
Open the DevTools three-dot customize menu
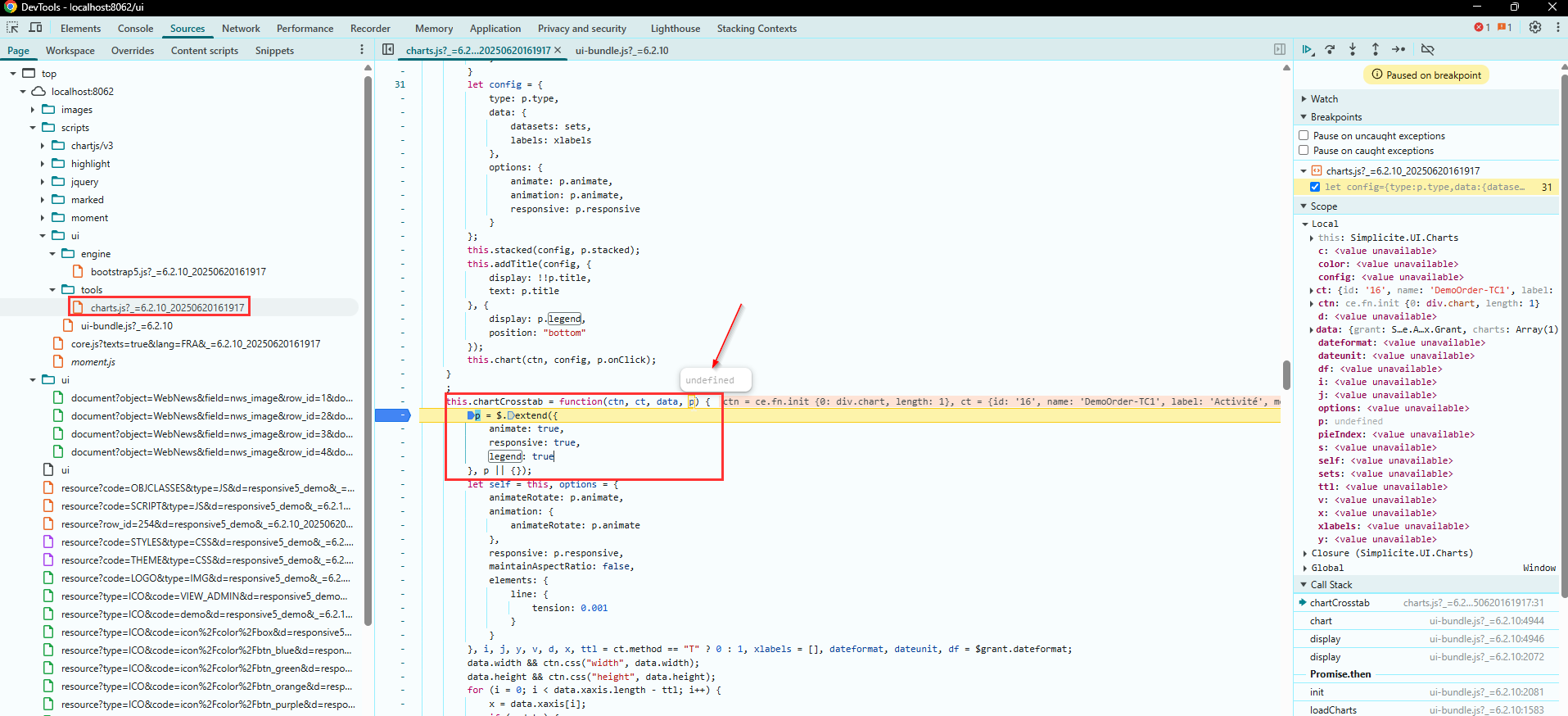click(x=1557, y=27)
